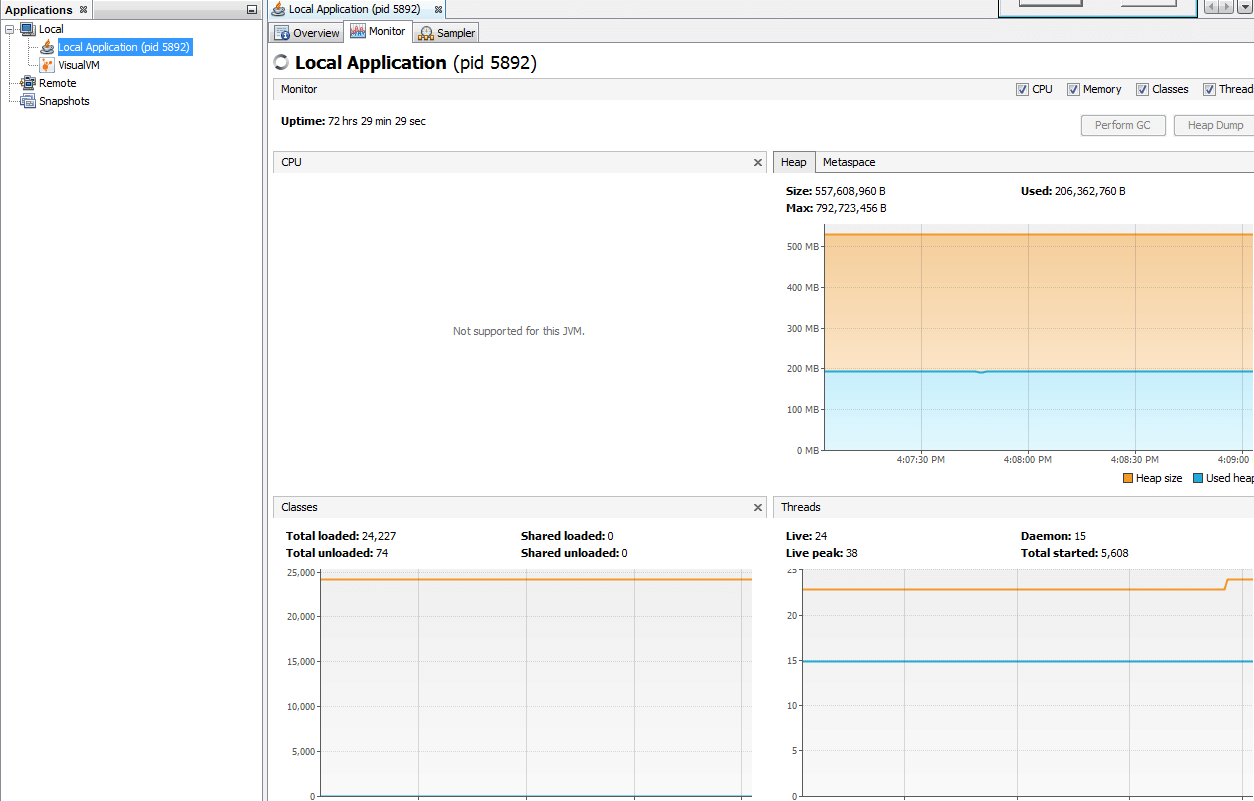
Task: Click the Heap Dump button
Action: (x=1216, y=125)
